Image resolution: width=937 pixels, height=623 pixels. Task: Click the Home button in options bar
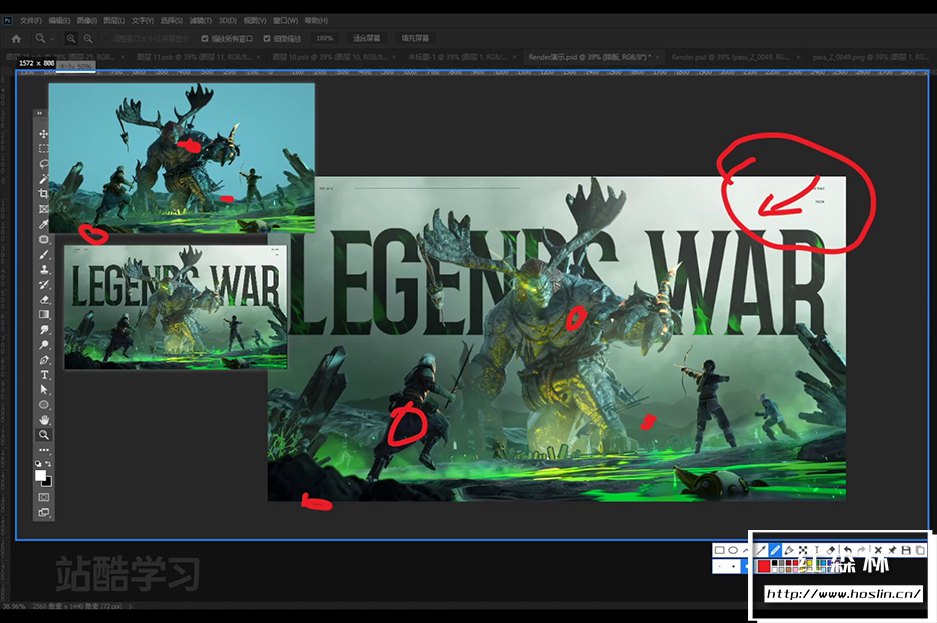[16, 38]
